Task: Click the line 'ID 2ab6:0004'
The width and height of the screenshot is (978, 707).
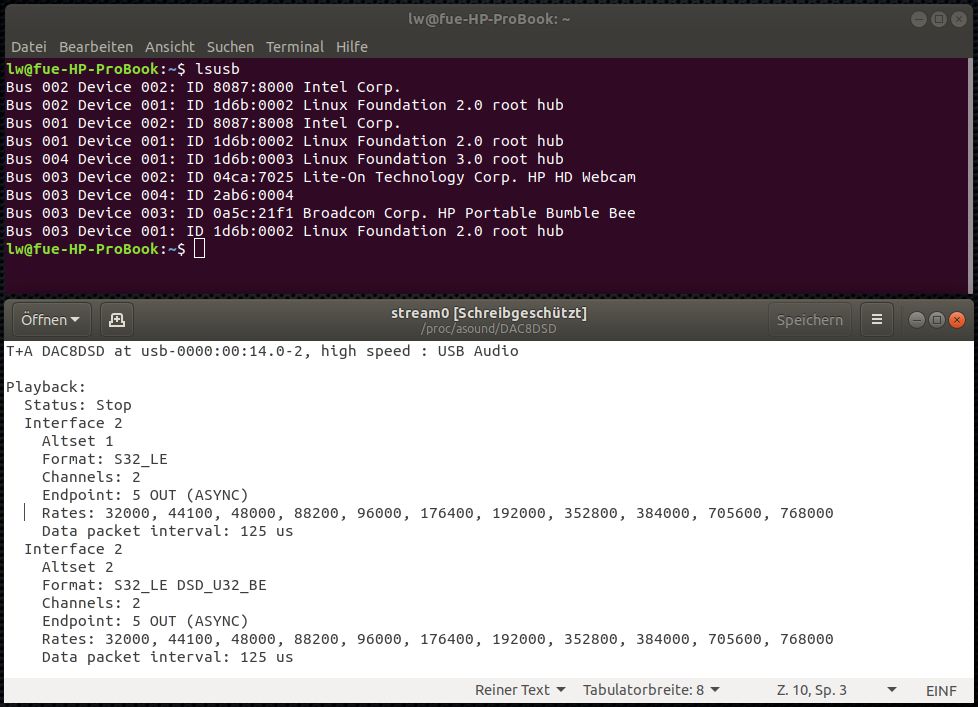Action: (x=240, y=195)
